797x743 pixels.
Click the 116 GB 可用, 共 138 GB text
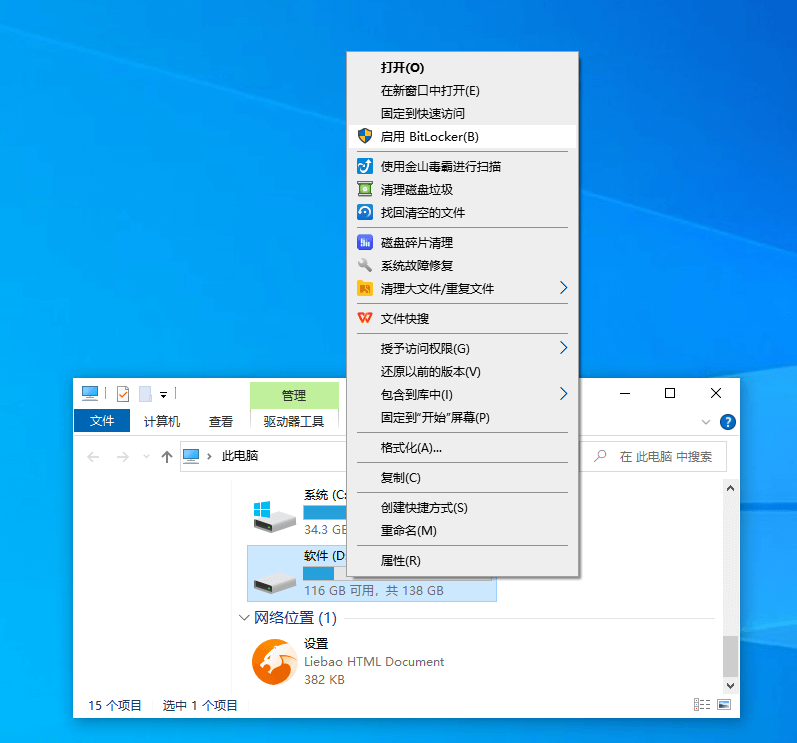click(x=374, y=591)
